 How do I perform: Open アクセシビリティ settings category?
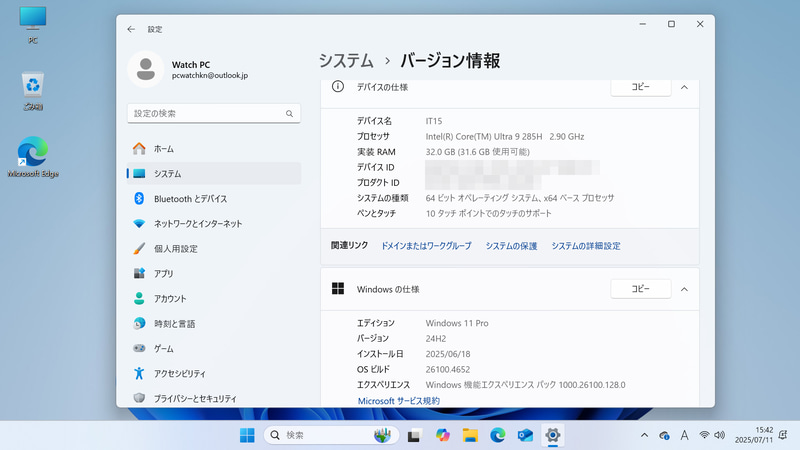[214, 373]
